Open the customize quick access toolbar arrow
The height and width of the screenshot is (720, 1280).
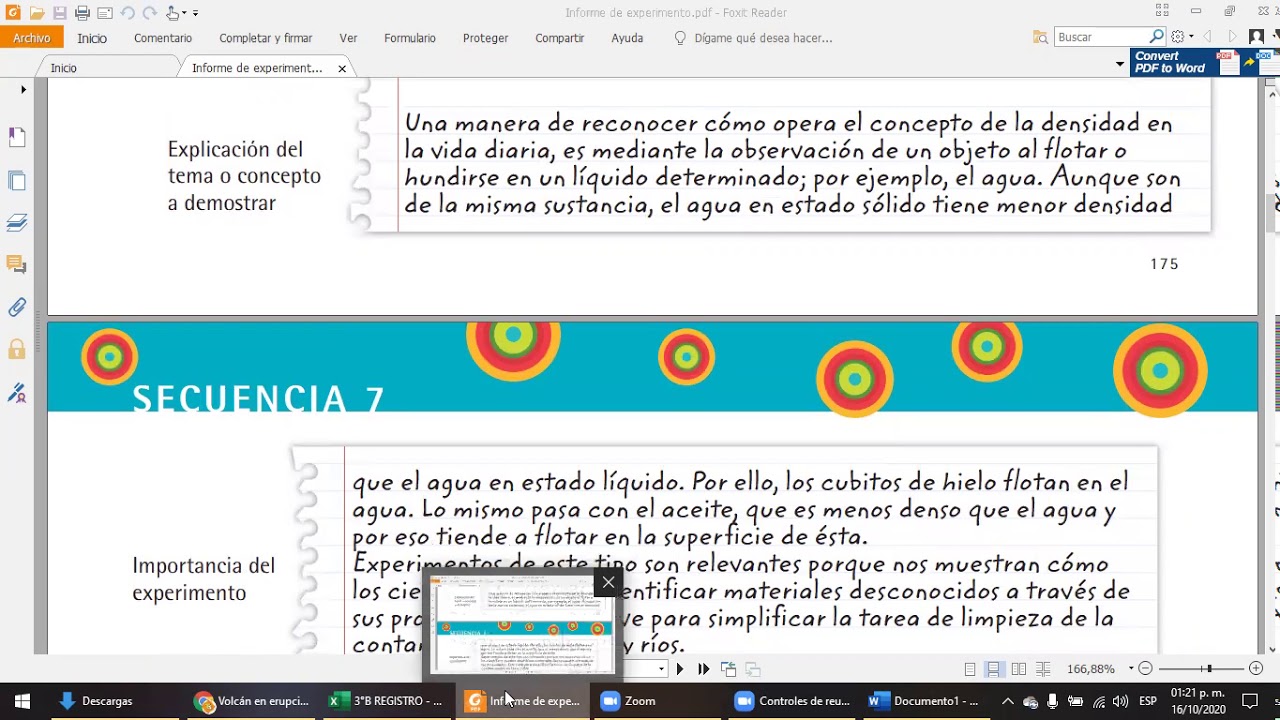[x=195, y=13]
